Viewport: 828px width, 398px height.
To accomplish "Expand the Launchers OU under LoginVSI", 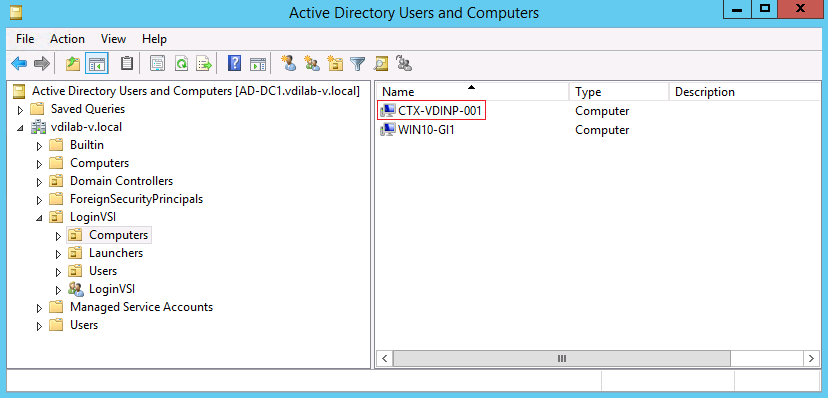I will coord(59,254).
